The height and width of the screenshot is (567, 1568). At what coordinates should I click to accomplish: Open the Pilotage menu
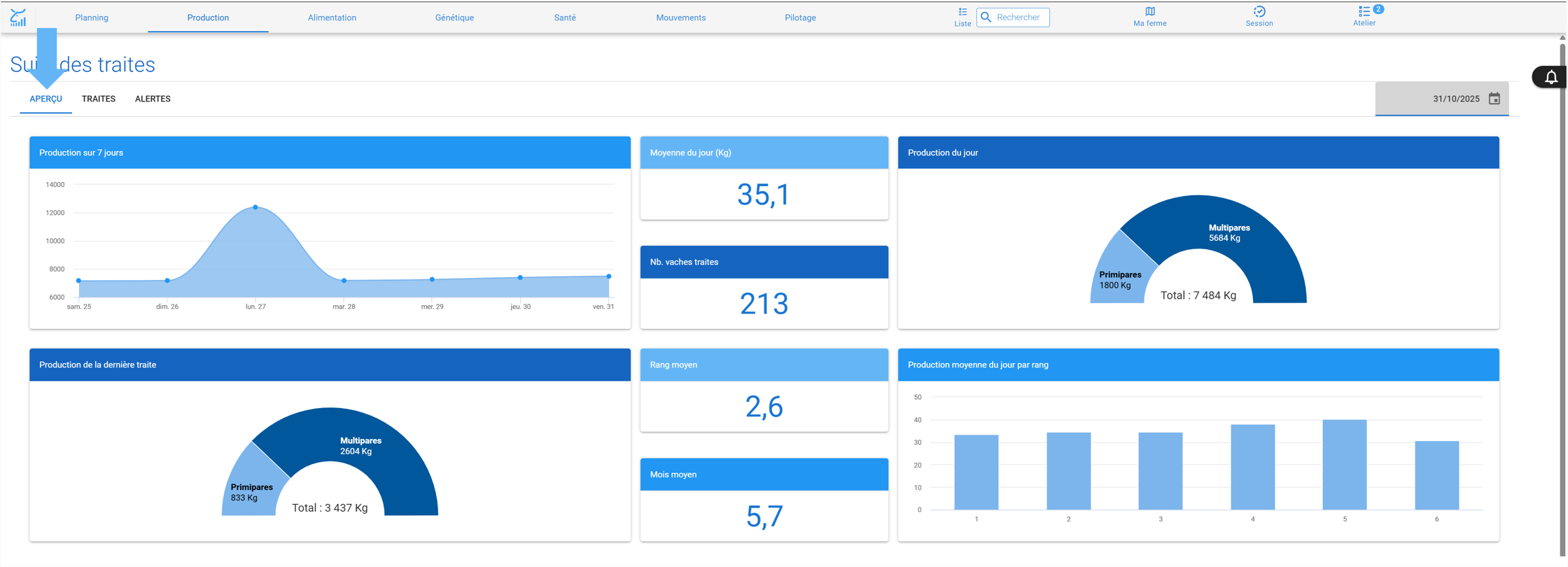pyautogui.click(x=800, y=17)
